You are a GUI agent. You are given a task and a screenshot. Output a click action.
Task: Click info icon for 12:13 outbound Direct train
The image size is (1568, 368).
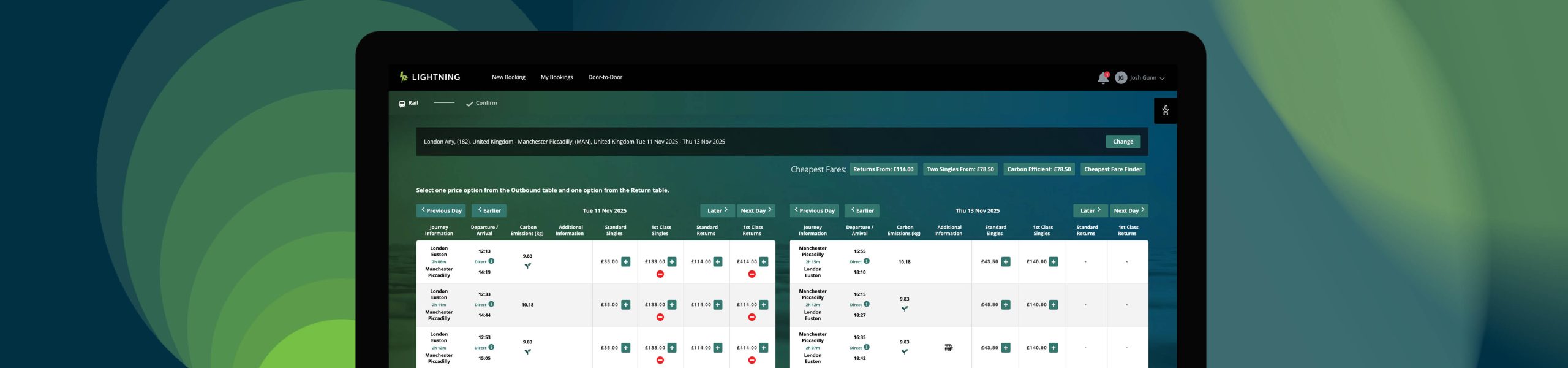[491, 261]
